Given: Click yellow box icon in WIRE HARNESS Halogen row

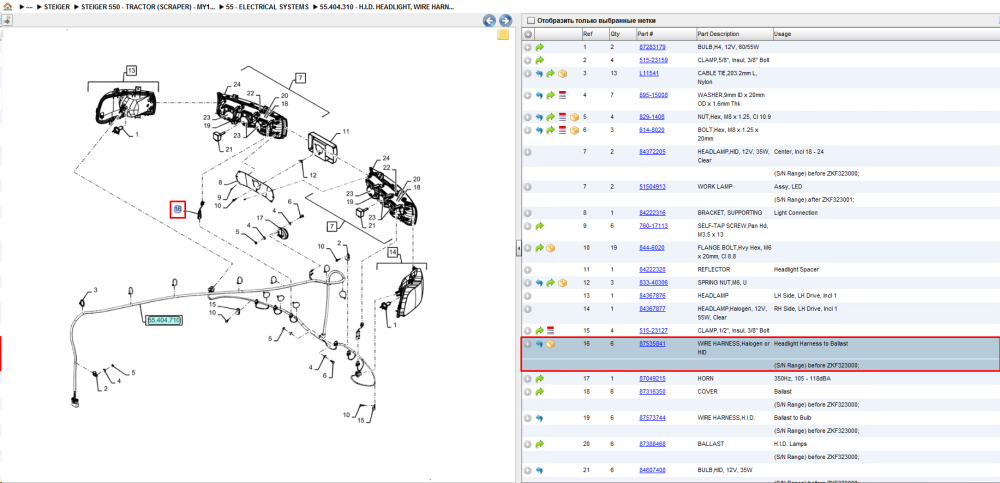Looking at the screenshot, I should (x=551, y=344).
